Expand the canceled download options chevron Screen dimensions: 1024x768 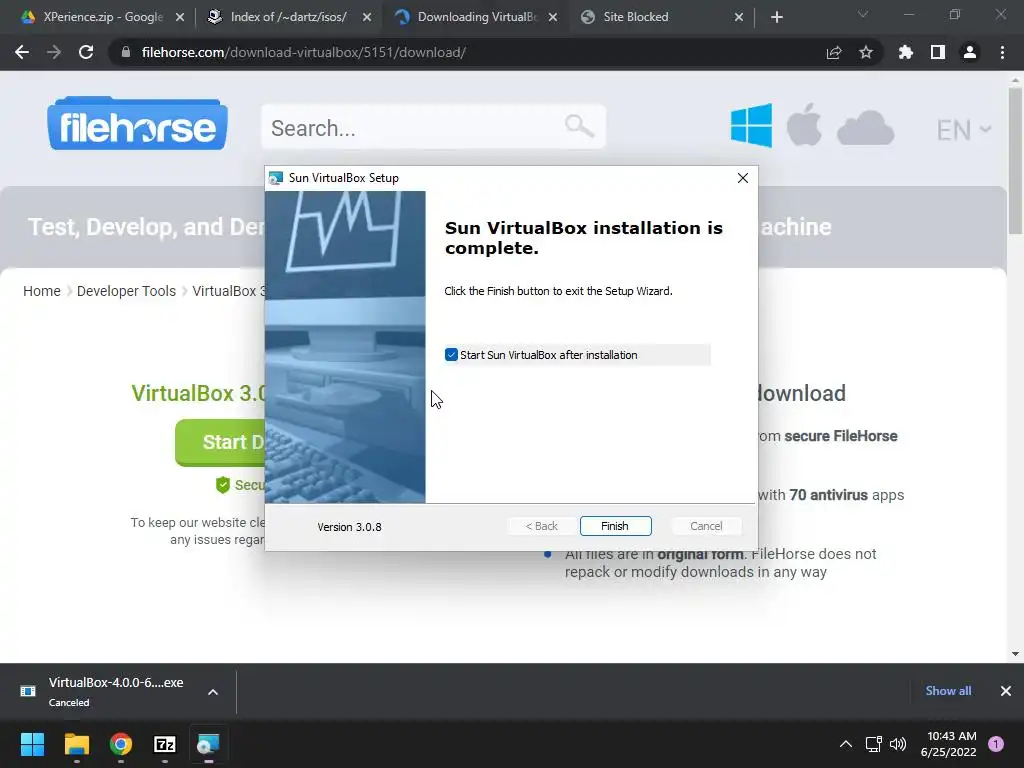tap(213, 692)
